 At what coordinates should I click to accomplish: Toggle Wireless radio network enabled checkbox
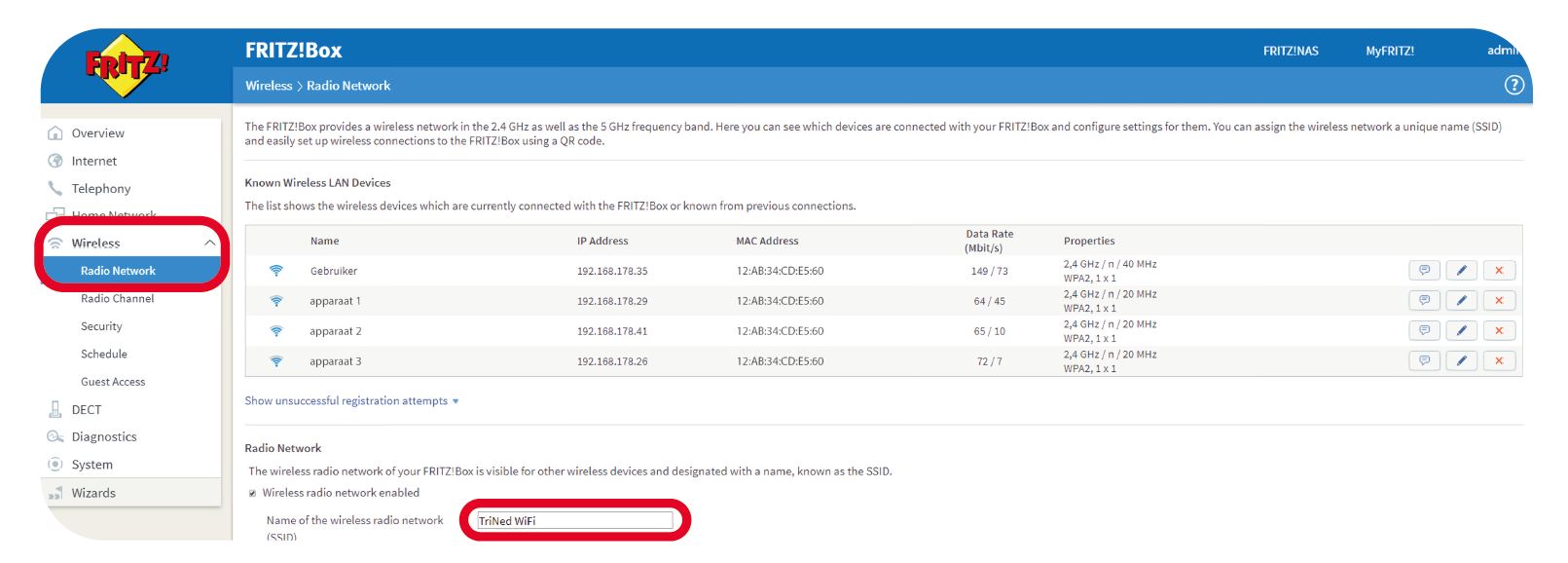(x=253, y=494)
